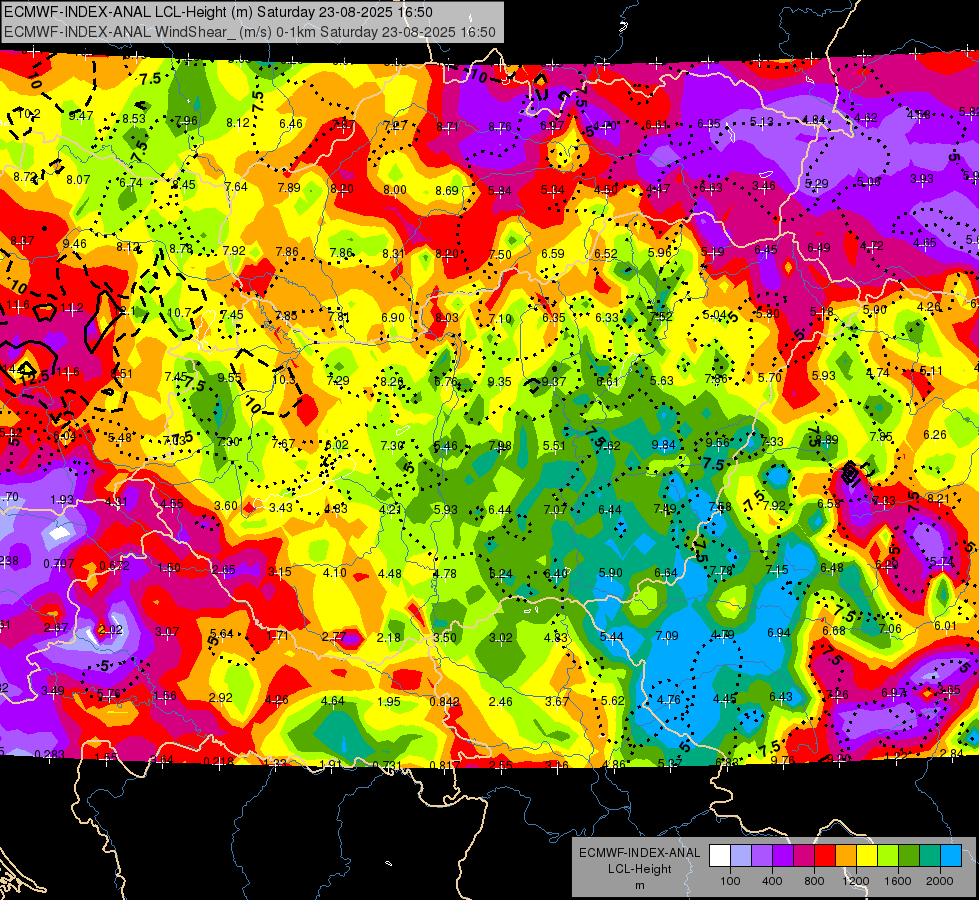Click the wind shear value 7.09
This screenshot has height=900, width=979.
pos(667,635)
